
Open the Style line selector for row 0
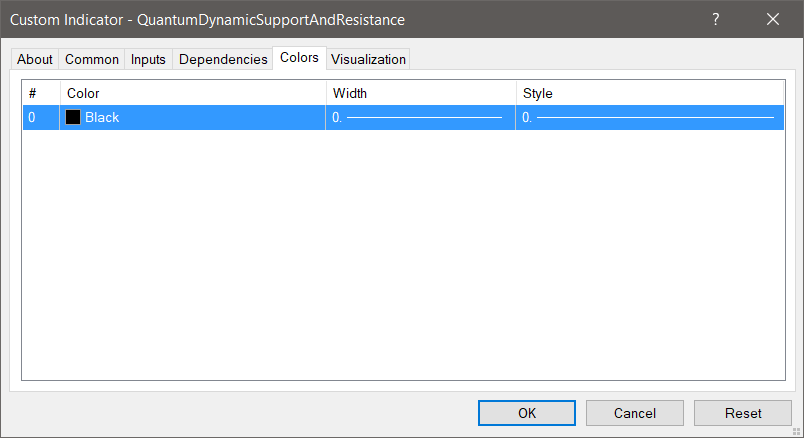point(648,117)
